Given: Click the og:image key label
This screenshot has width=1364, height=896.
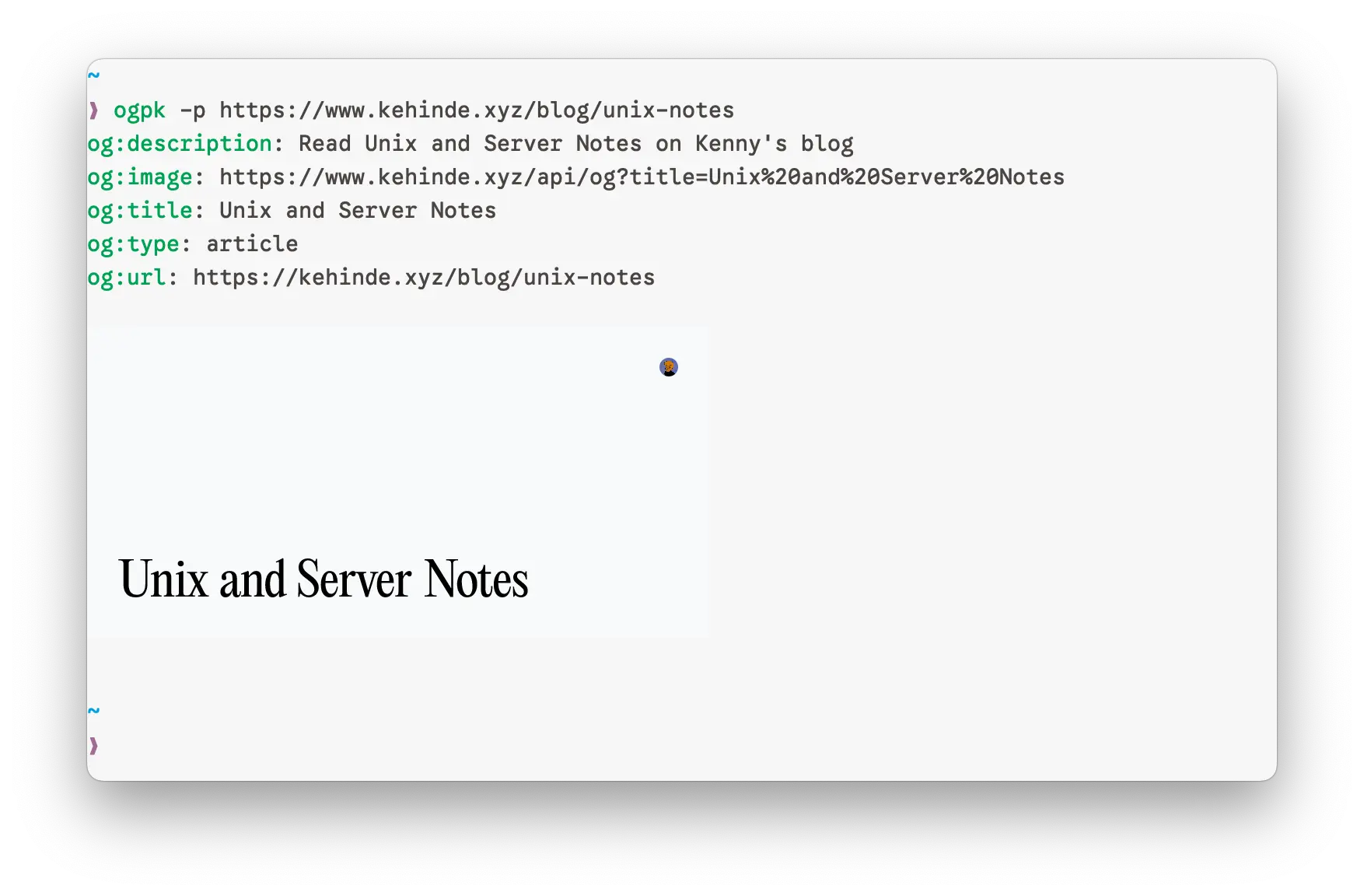Looking at the screenshot, I should [140, 177].
